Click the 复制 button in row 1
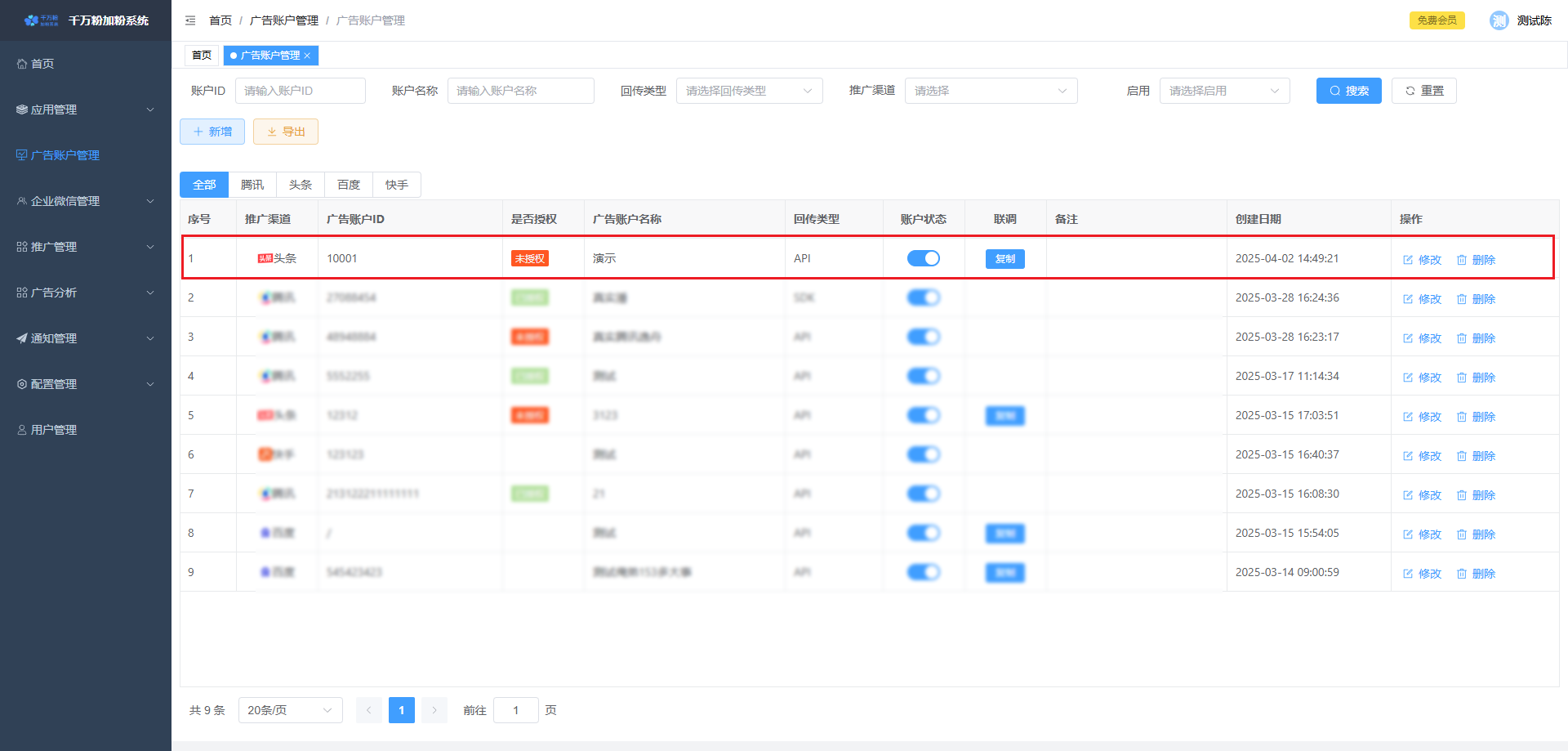This screenshot has height=751, width=1568. point(1004,259)
